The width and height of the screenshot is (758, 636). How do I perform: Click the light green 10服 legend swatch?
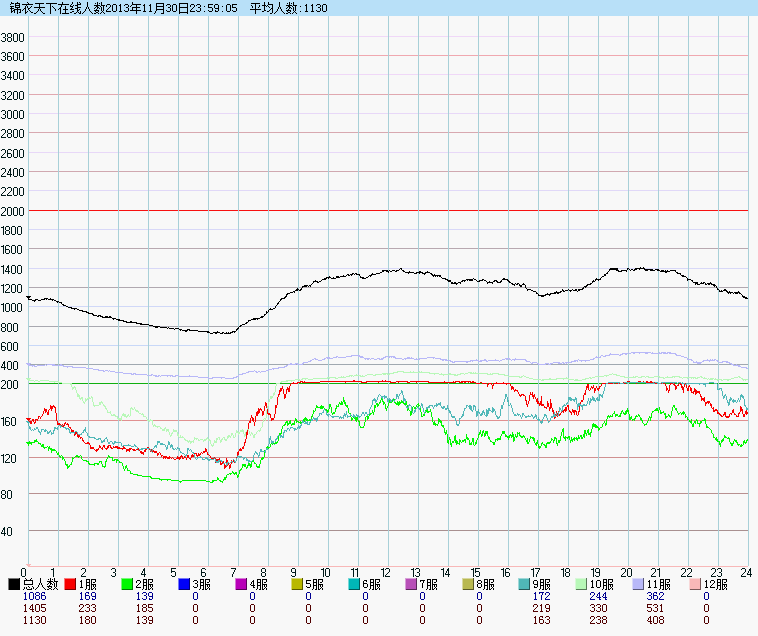click(582, 584)
